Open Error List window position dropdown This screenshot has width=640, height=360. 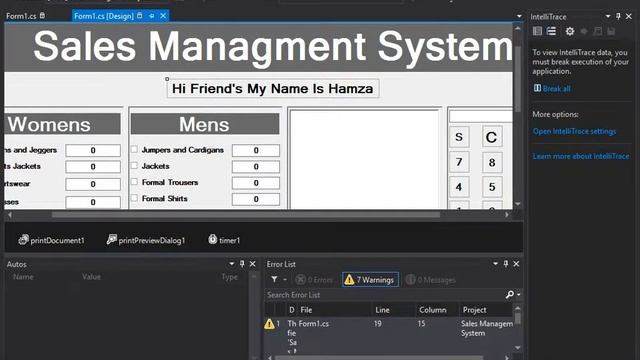click(x=495, y=264)
